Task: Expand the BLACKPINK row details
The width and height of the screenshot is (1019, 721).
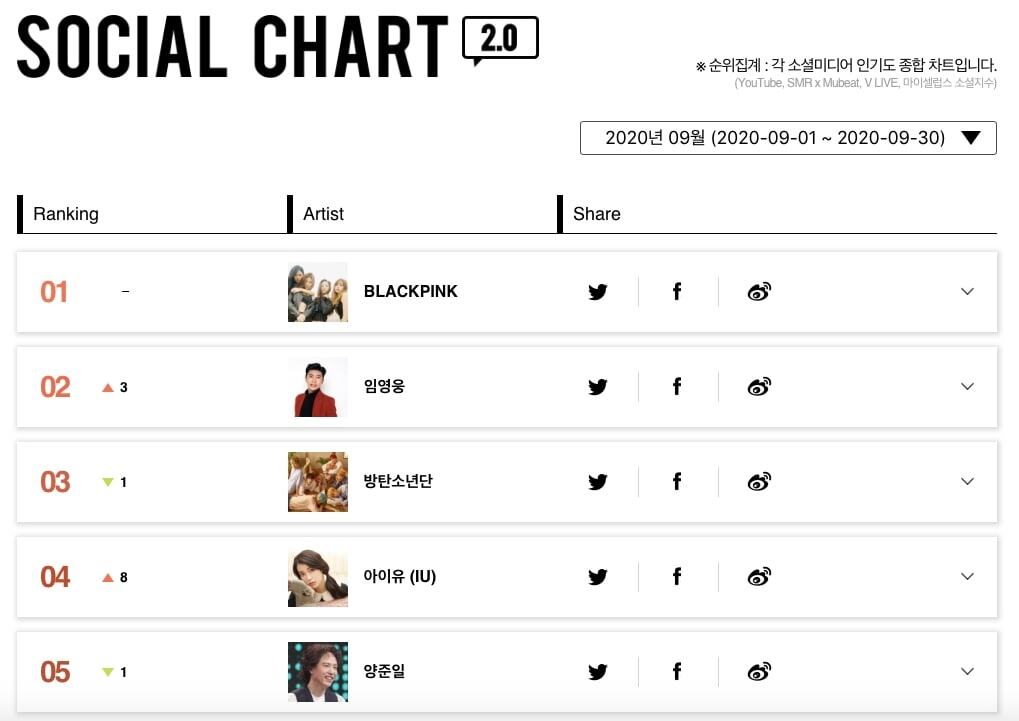Action: pyautogui.click(x=967, y=292)
